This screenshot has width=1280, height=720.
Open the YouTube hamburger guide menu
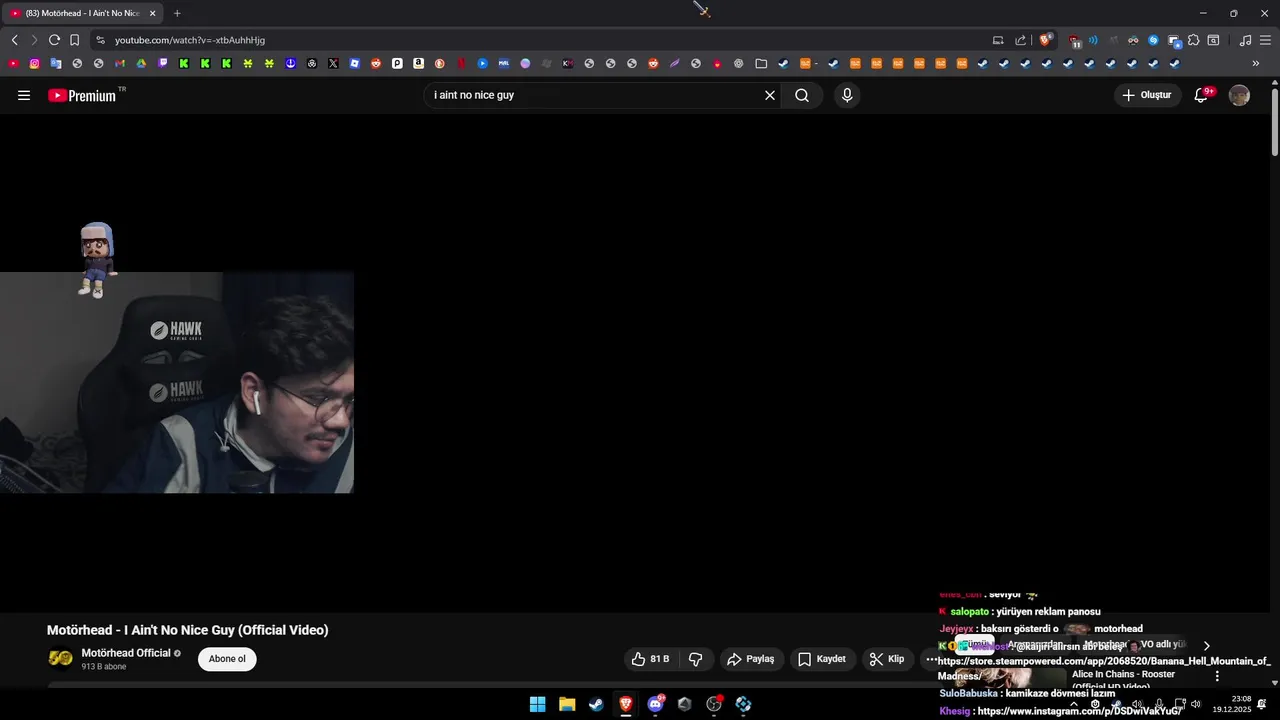point(24,95)
